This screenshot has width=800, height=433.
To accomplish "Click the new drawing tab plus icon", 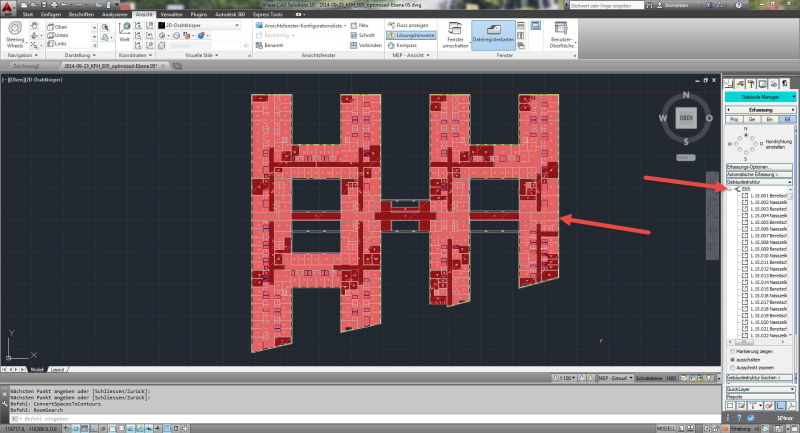I will 177,66.
